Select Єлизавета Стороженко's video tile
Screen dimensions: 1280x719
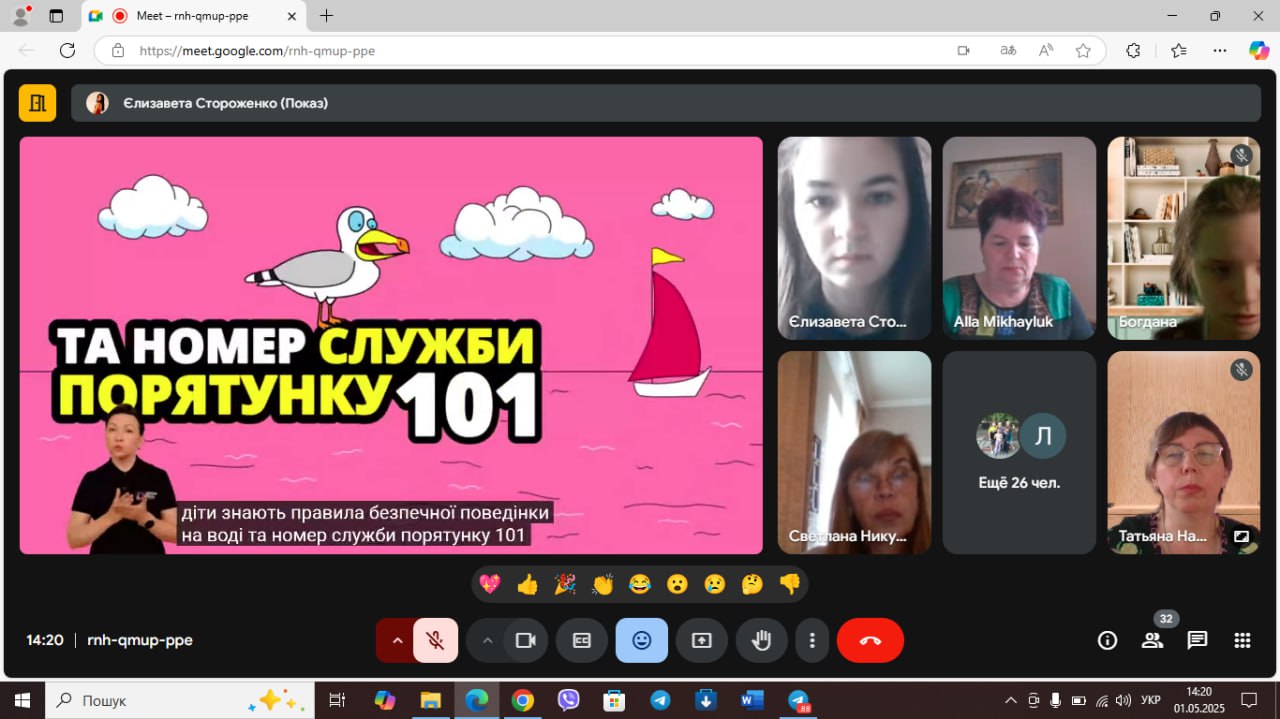coord(854,238)
